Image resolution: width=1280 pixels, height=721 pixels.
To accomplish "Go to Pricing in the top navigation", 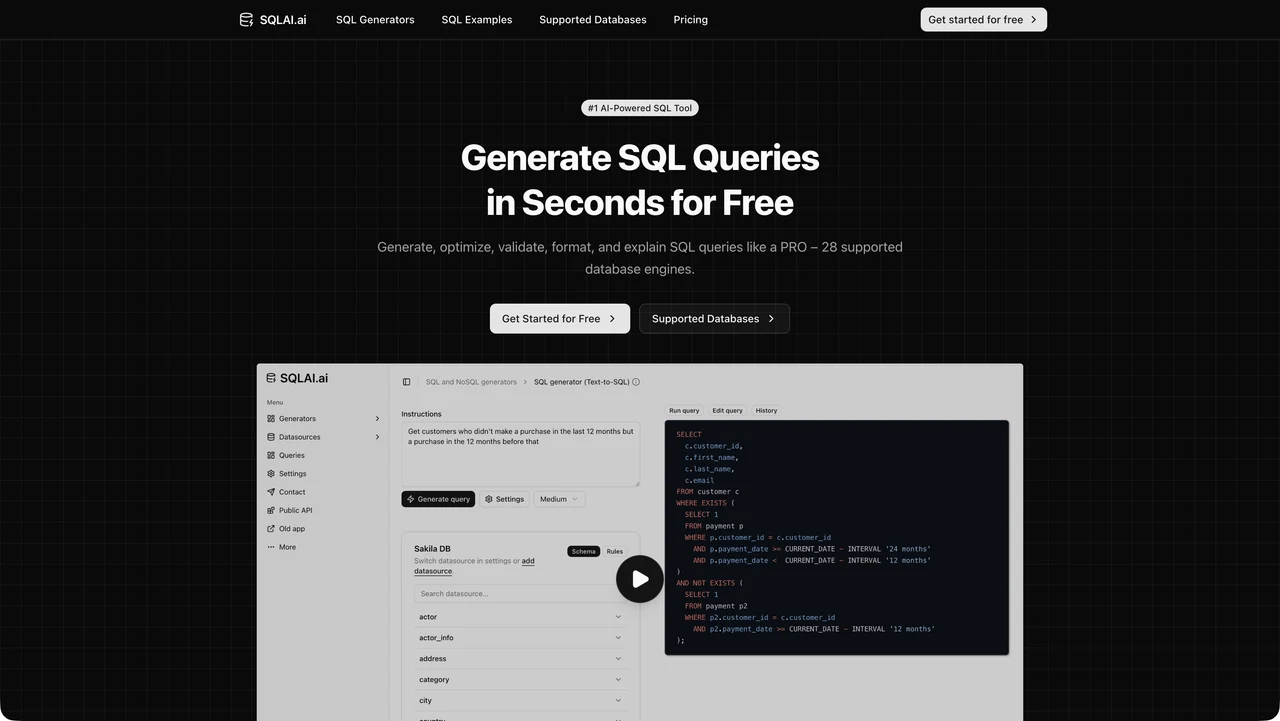I will (x=691, y=20).
